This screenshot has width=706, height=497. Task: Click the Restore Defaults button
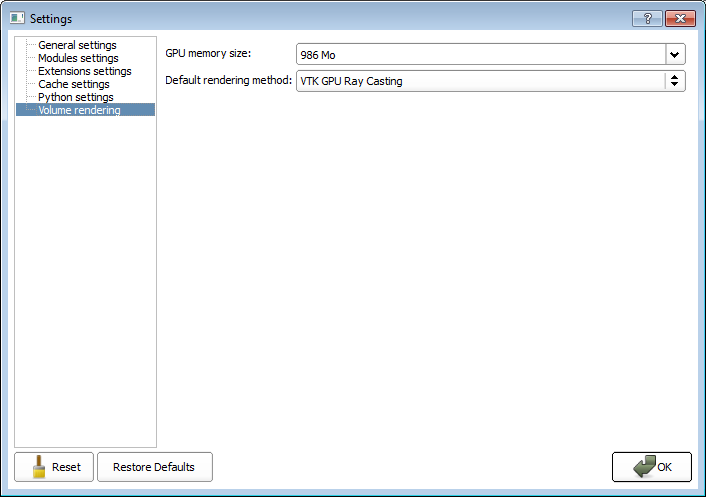(x=154, y=467)
